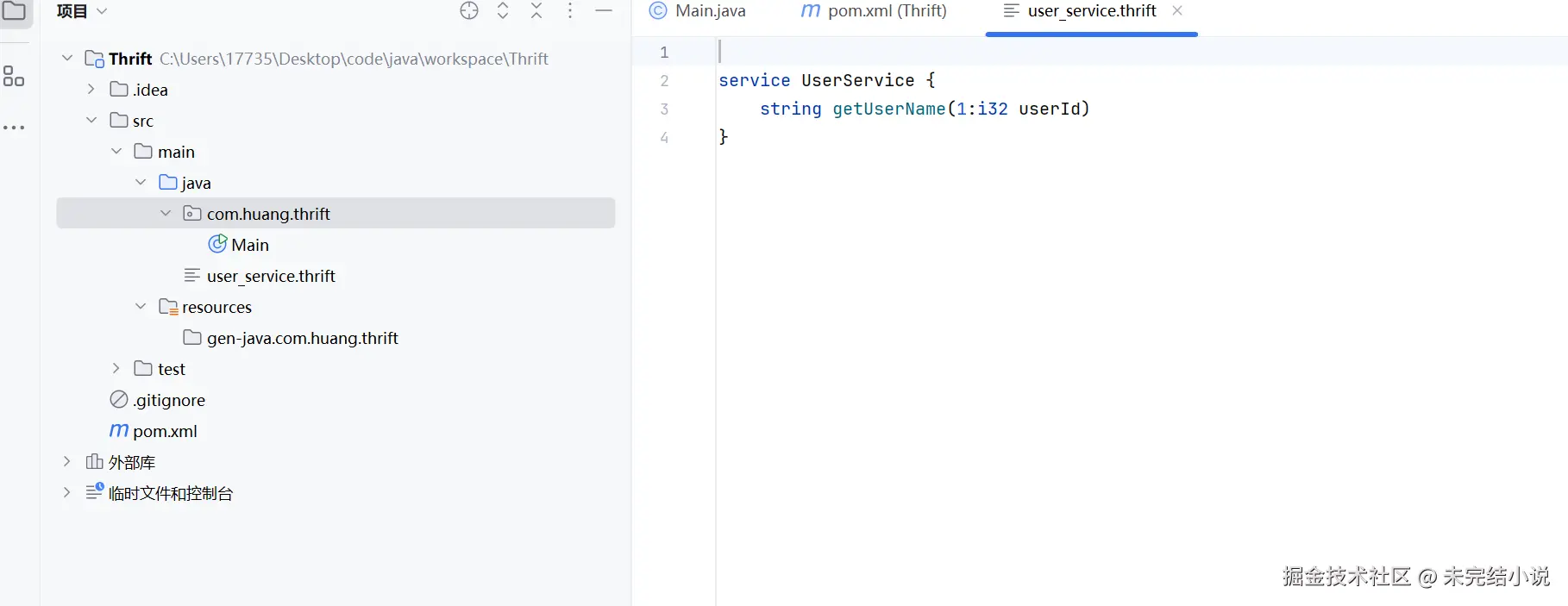The width and height of the screenshot is (1568, 606).
Task: Open project panel options (three dots)
Action: [570, 11]
